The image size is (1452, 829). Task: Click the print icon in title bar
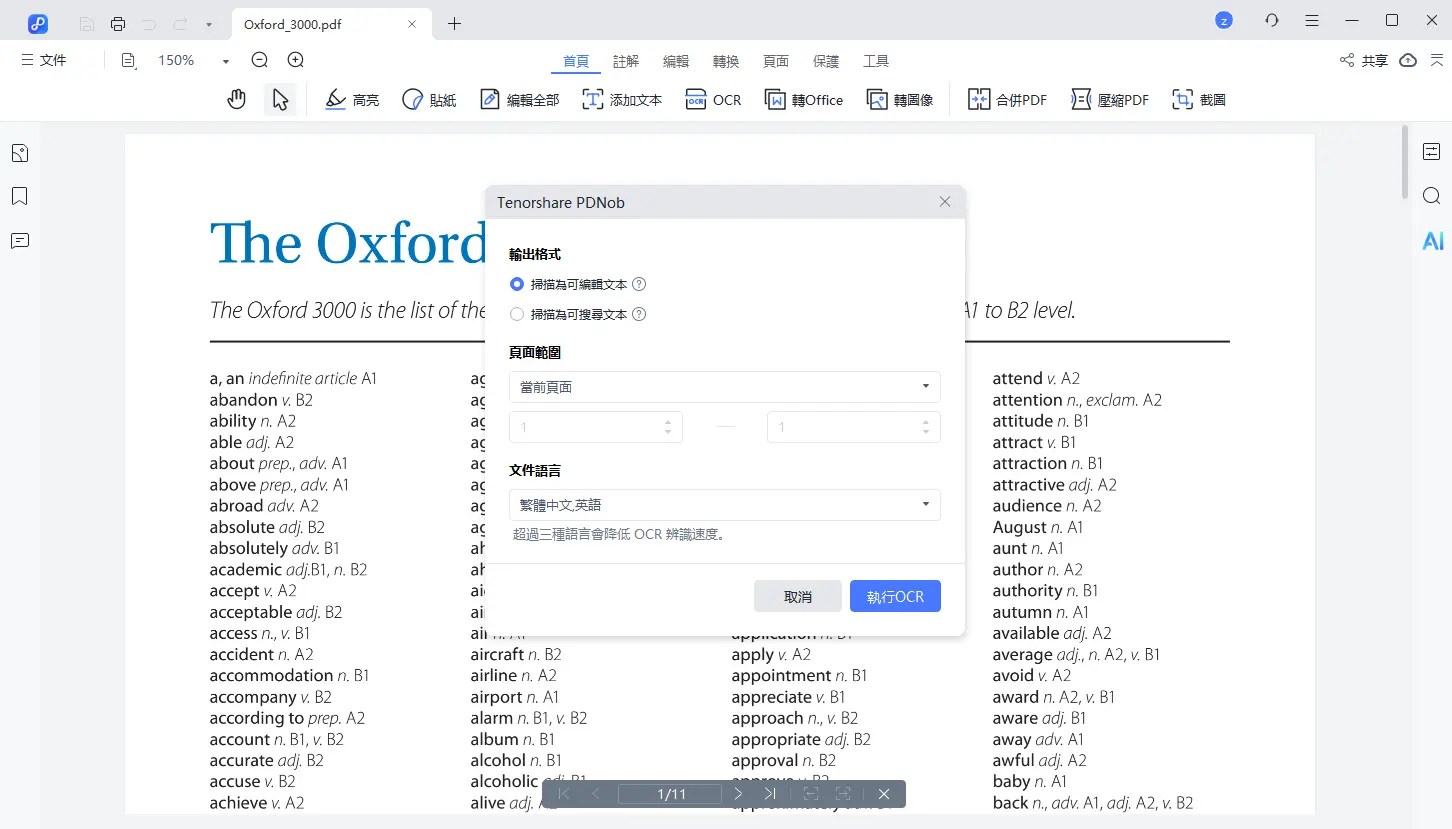click(118, 23)
